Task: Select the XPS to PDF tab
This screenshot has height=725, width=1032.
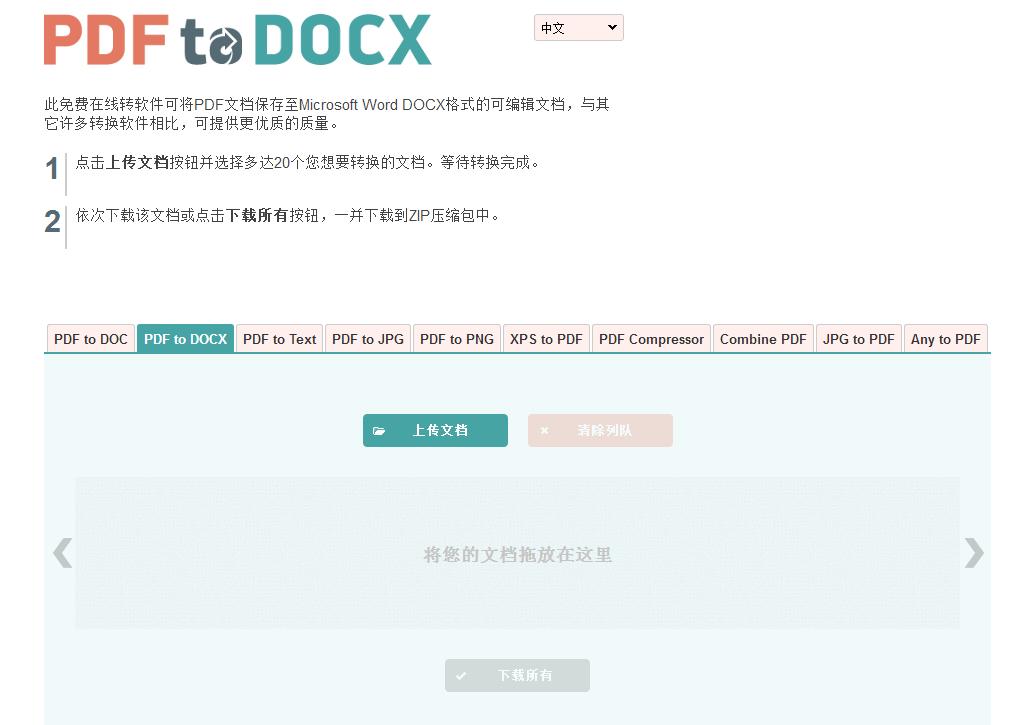Action: (545, 339)
